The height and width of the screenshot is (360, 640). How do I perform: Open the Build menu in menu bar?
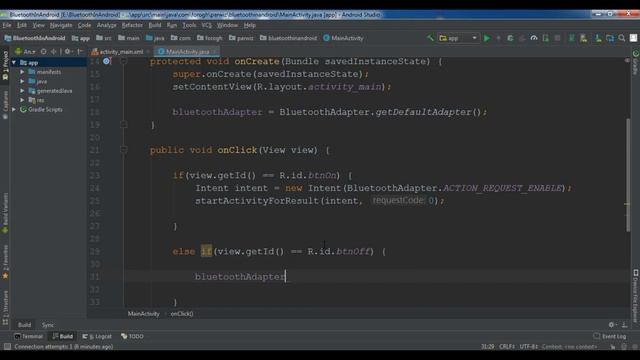[x=155, y=25]
